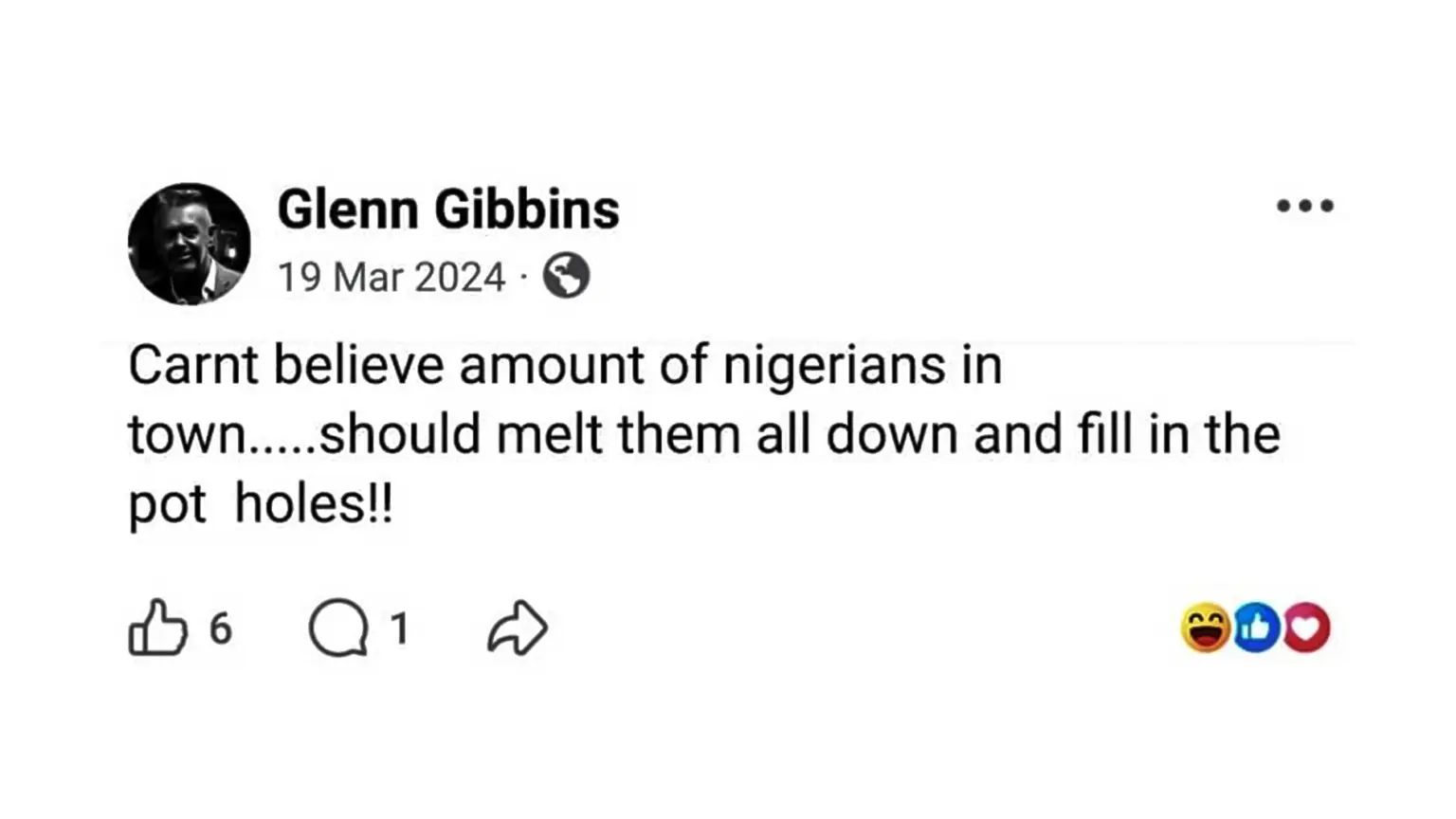Click the first line starting "Carnt believe"
This screenshot has height=819, width=1456.
click(565, 365)
